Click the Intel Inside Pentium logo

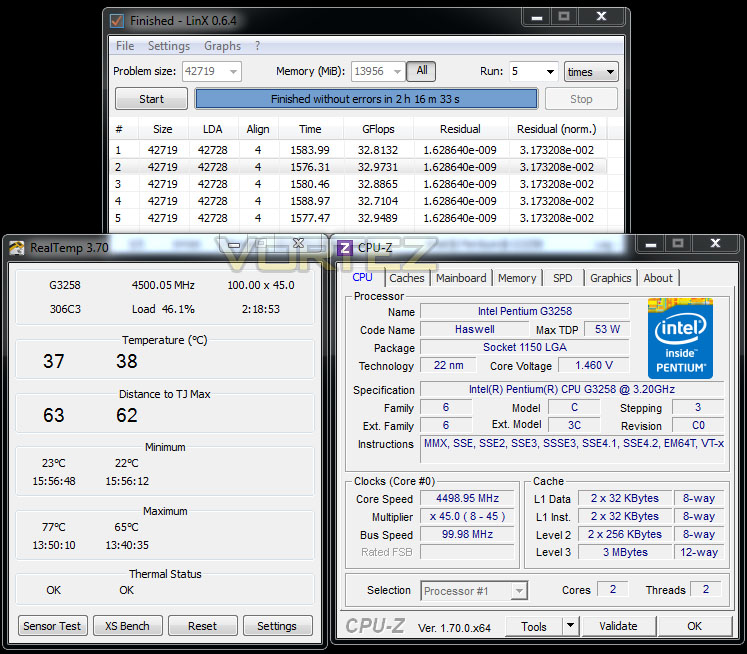680,339
